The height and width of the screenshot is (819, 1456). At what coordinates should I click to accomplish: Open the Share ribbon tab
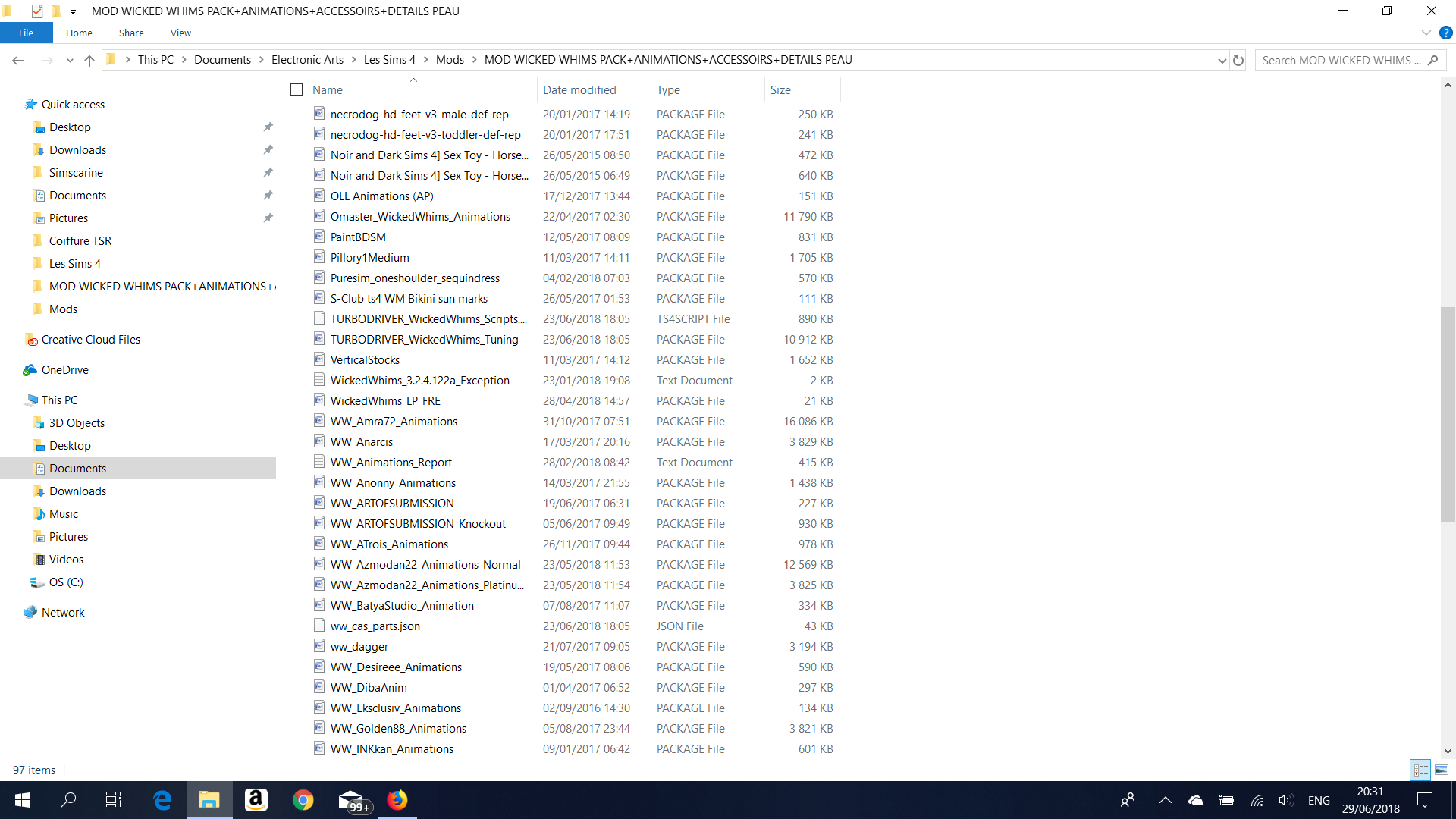click(131, 33)
